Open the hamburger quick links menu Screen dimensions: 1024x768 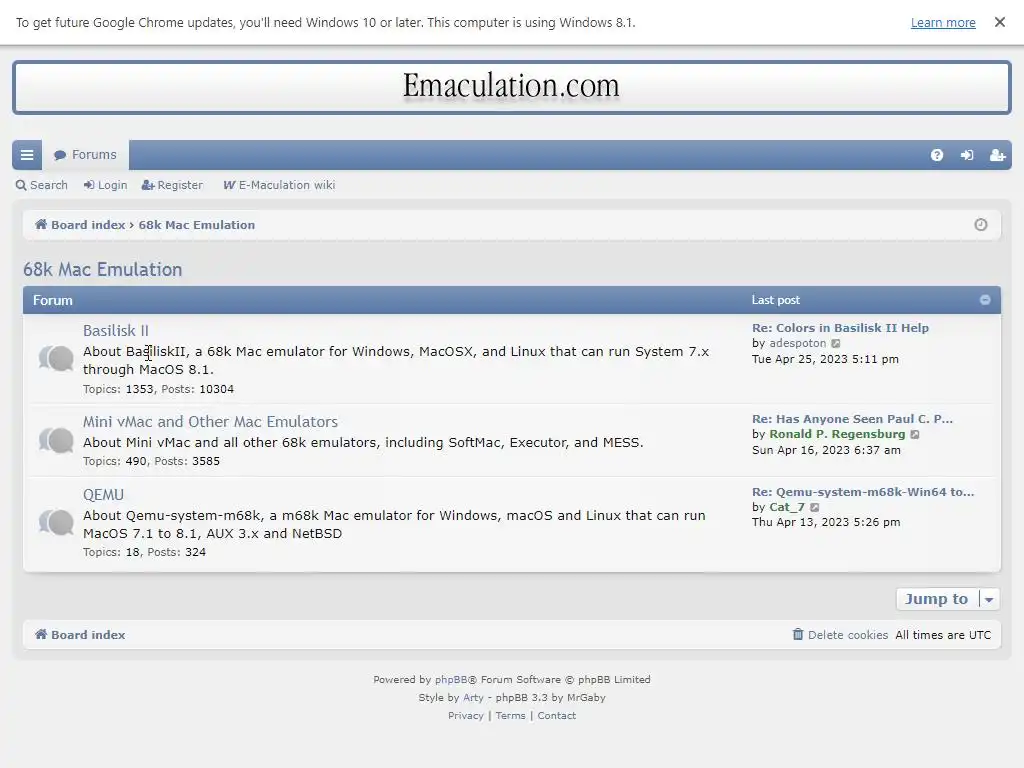coord(27,155)
